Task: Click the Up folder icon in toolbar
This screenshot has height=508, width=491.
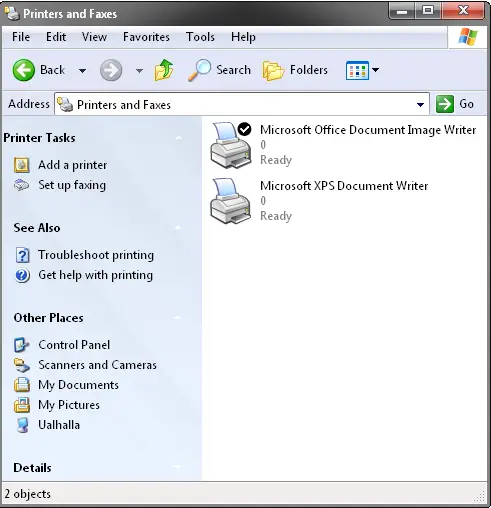Action: pos(164,70)
